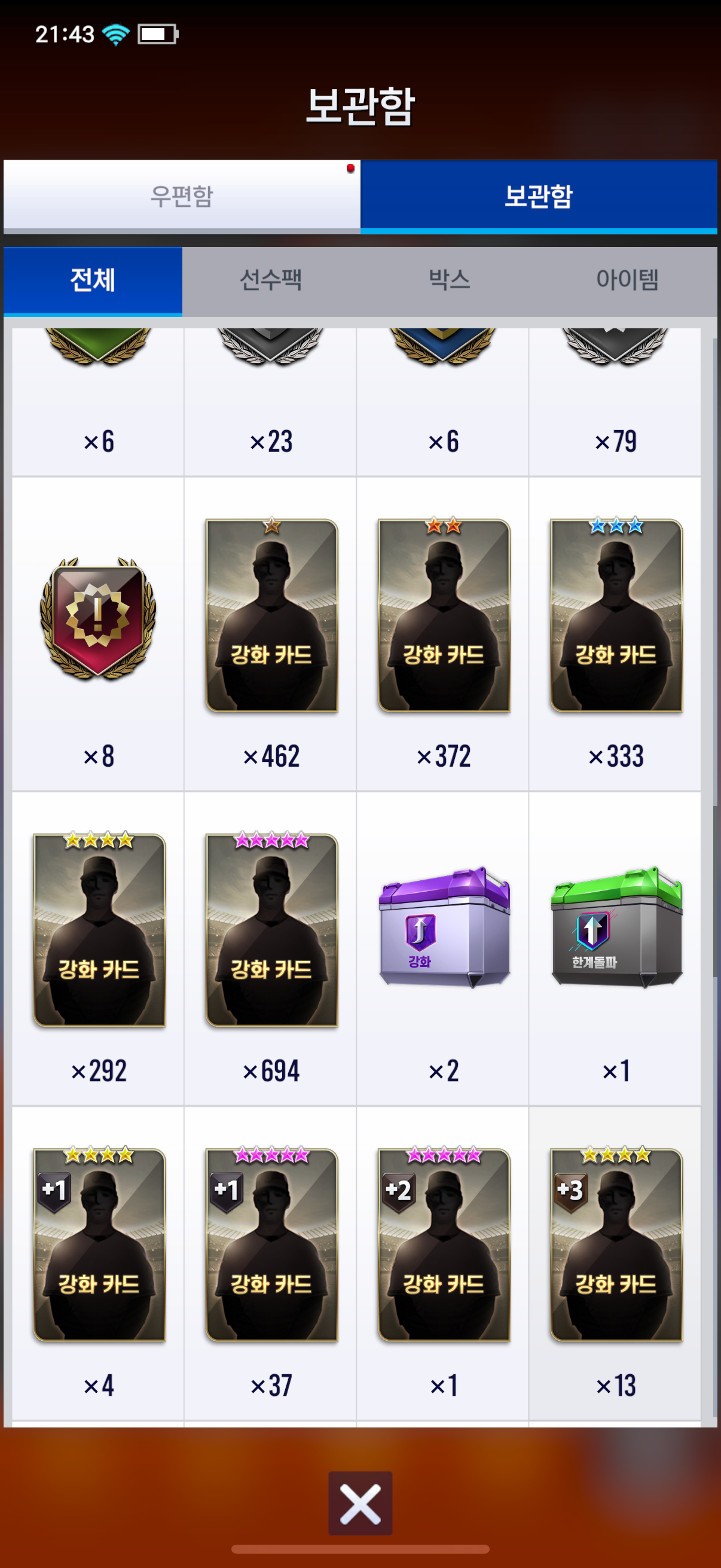This screenshot has width=721, height=1568.
Task: Select the one-star 강화 카드 x462
Action: (x=271, y=634)
